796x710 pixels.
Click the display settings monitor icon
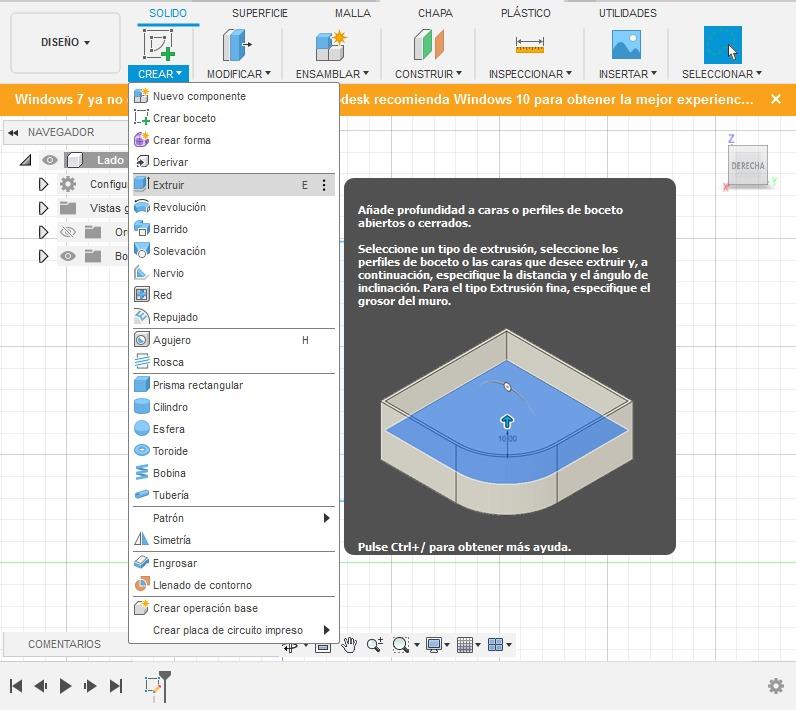pos(434,645)
